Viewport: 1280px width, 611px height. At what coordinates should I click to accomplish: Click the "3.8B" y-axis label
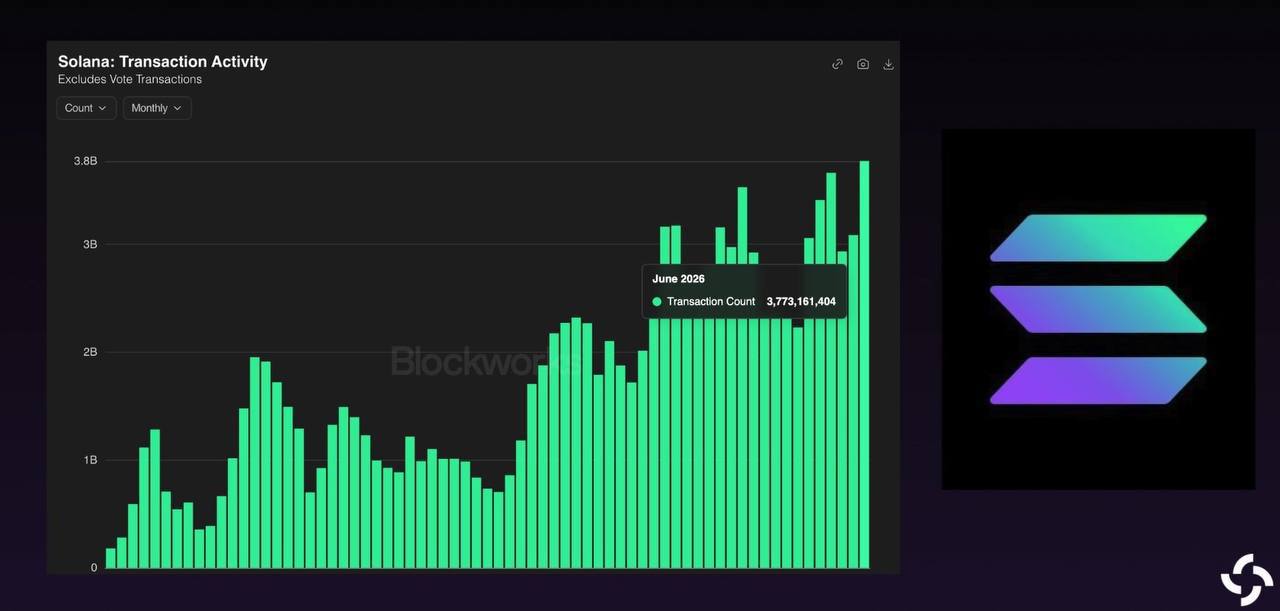[x=86, y=161]
